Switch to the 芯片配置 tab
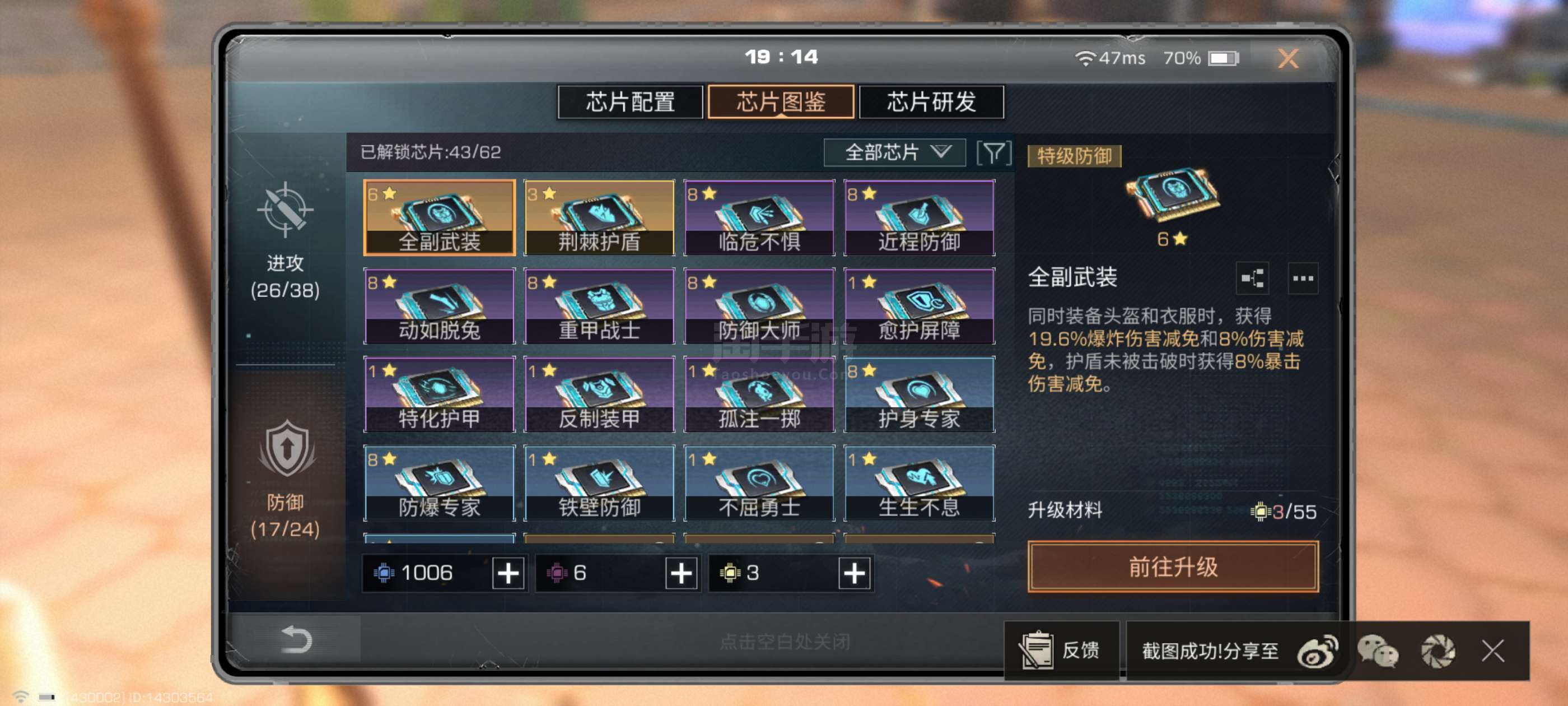1568x706 pixels. pos(630,102)
